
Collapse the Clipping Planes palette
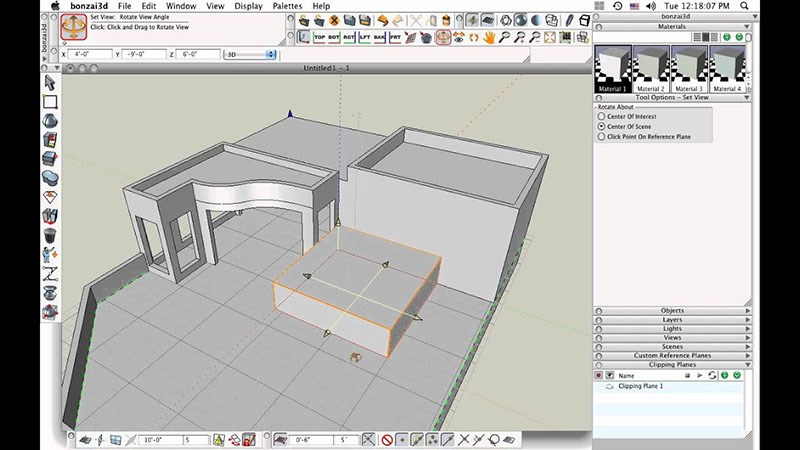[x=748, y=365]
